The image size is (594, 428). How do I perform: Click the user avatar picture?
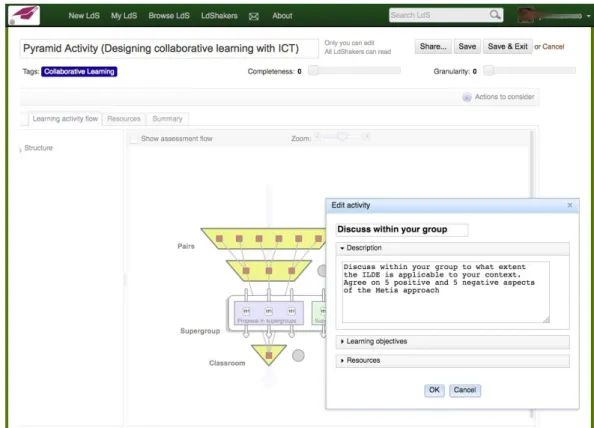tap(526, 16)
